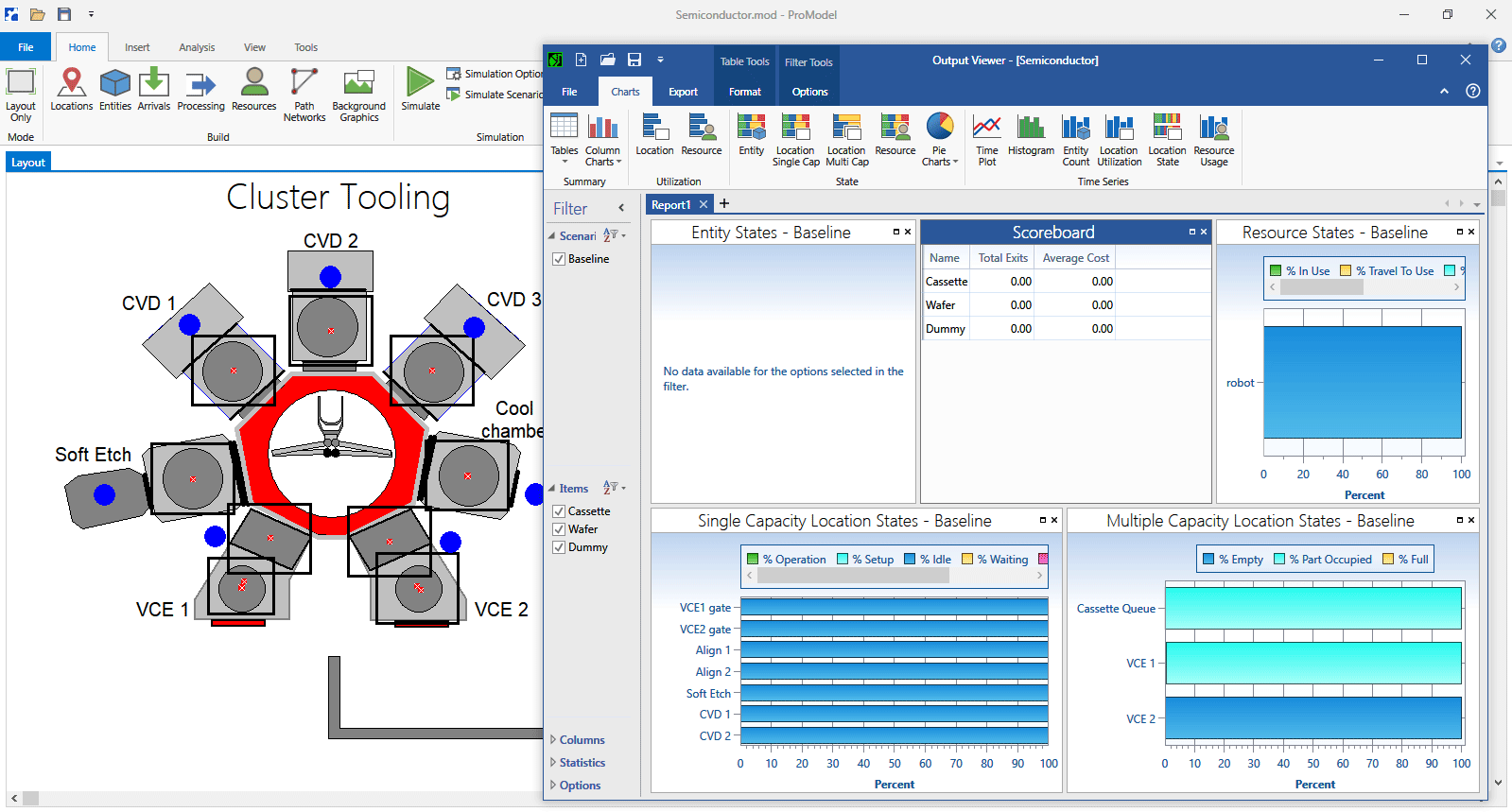Uncheck the Baseline scenario checkbox
Screen dimensions: 1512x812
pos(559,259)
